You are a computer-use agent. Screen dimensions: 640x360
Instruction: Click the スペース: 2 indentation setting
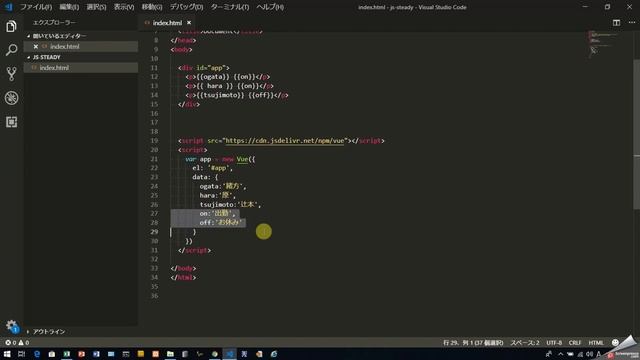point(524,343)
